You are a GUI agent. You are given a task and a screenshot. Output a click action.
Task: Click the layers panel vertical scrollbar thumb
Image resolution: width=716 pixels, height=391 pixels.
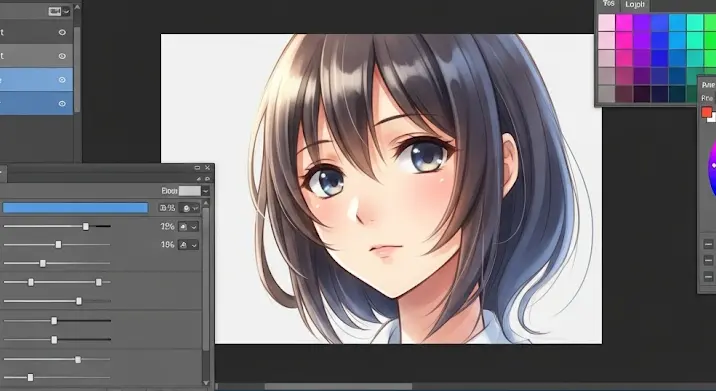pyautogui.click(x=77, y=69)
